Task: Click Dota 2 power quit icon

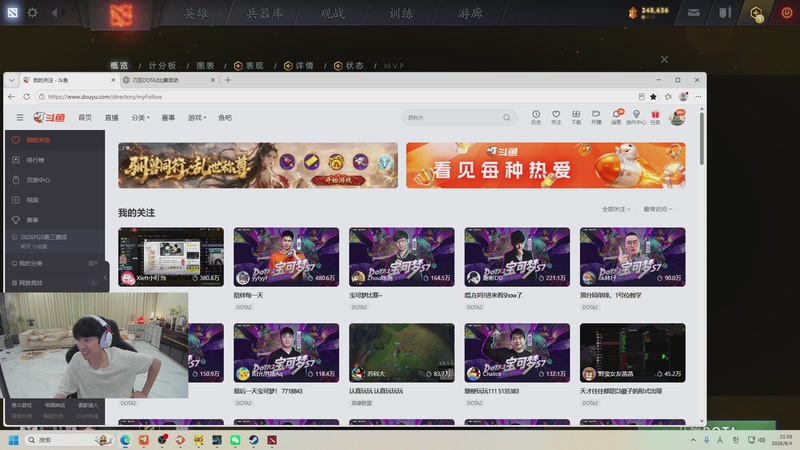Action: 787,13
